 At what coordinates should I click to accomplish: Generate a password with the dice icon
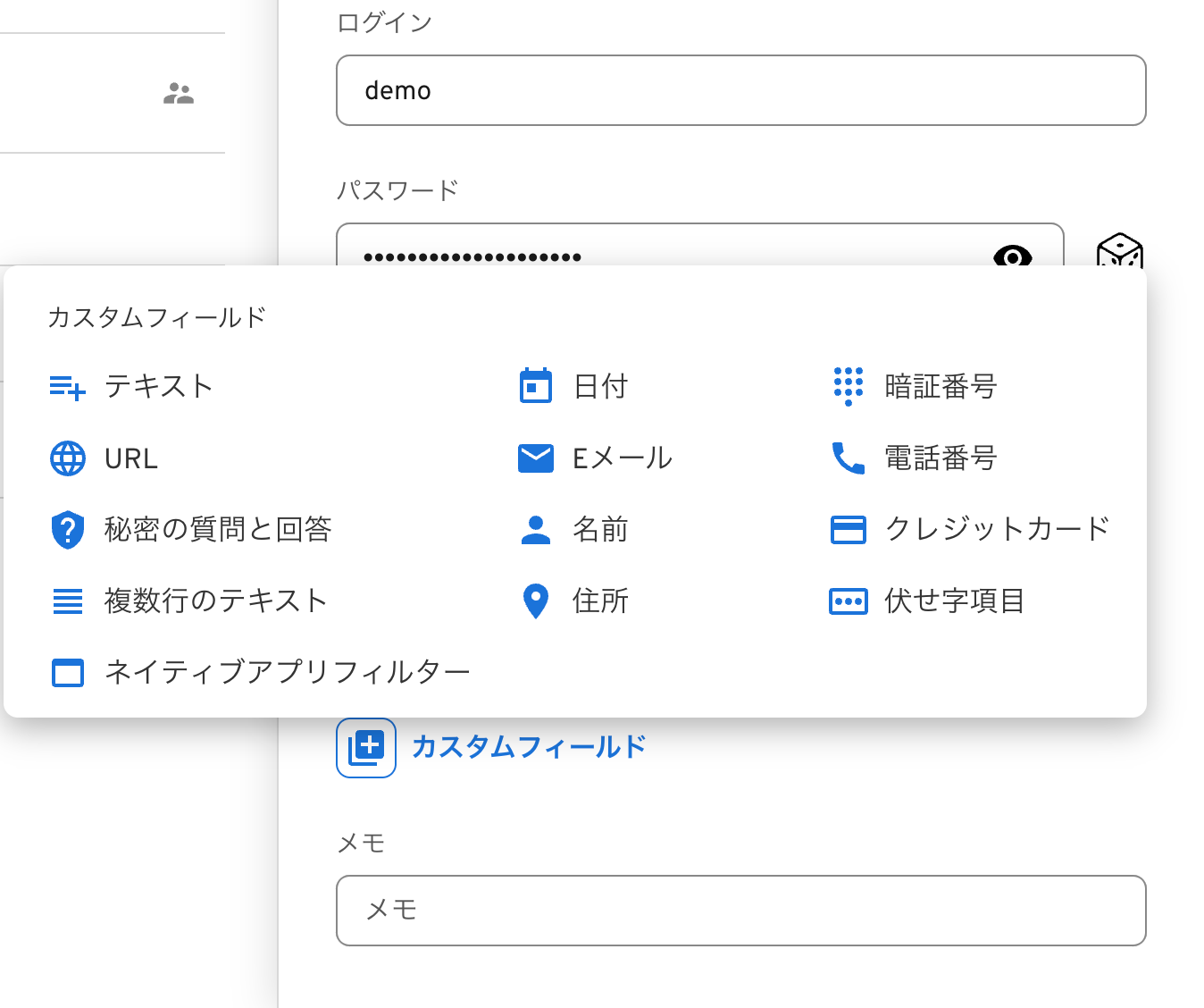pos(1119,252)
